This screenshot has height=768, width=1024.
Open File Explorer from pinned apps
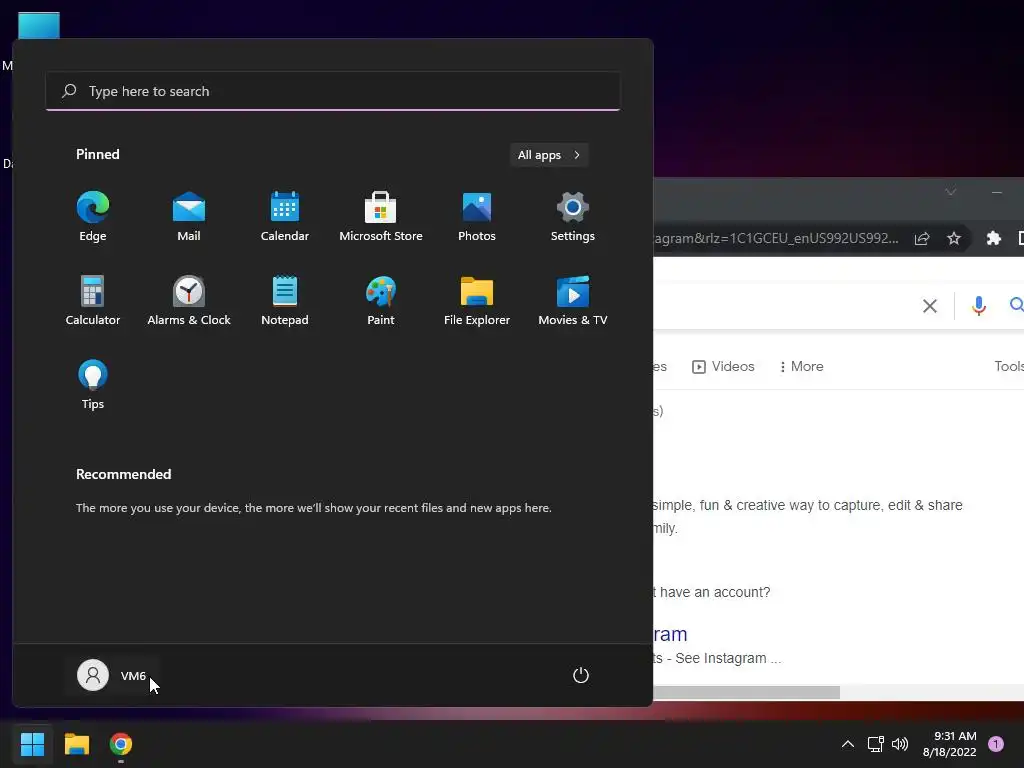point(477,300)
